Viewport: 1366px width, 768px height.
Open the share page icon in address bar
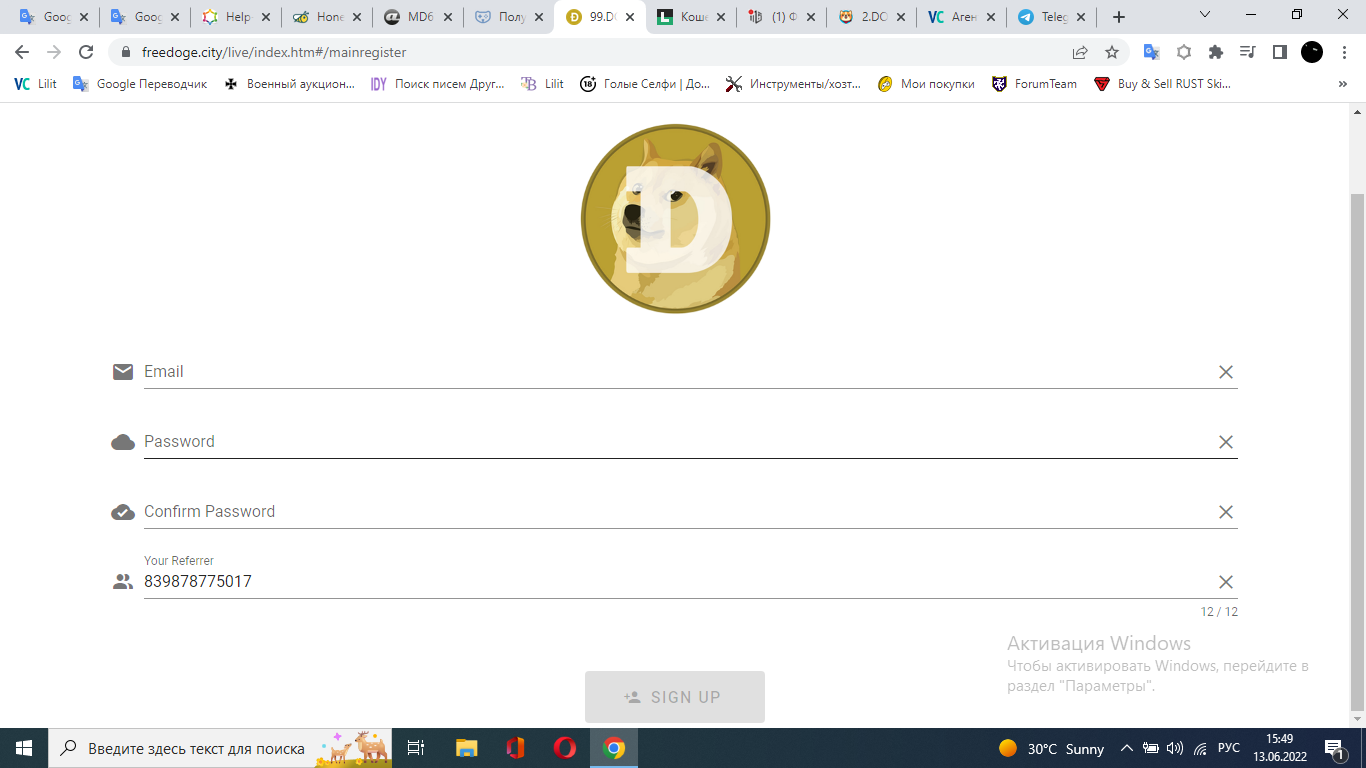[1080, 52]
